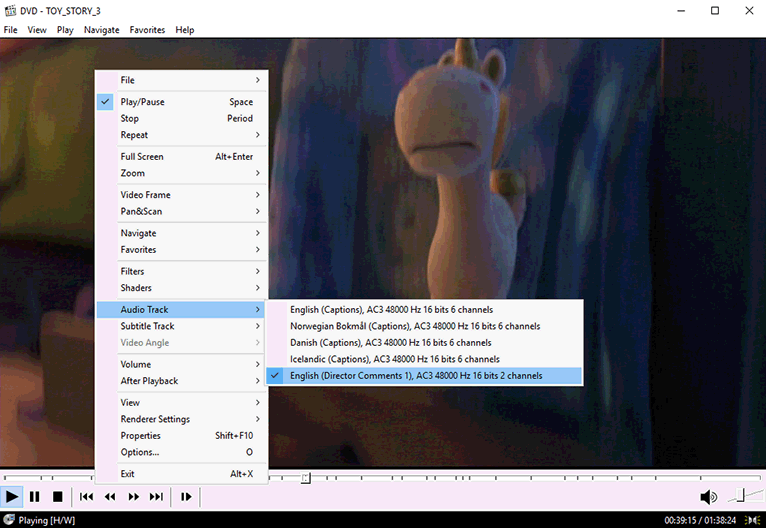This screenshot has height=528, width=766.
Task: Open the View submenu in the context menu
Action: click(182, 402)
